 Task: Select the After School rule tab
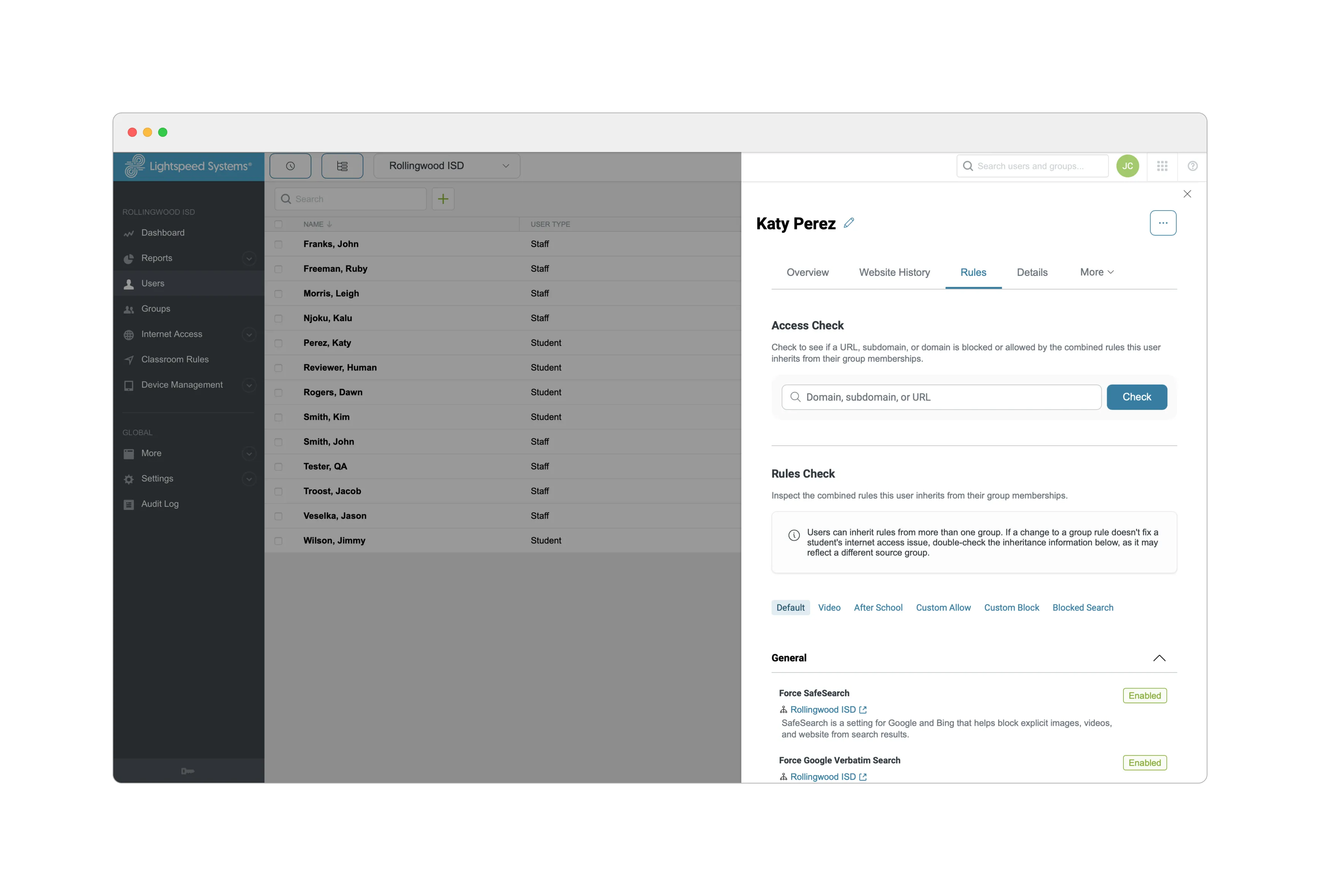[x=877, y=608]
